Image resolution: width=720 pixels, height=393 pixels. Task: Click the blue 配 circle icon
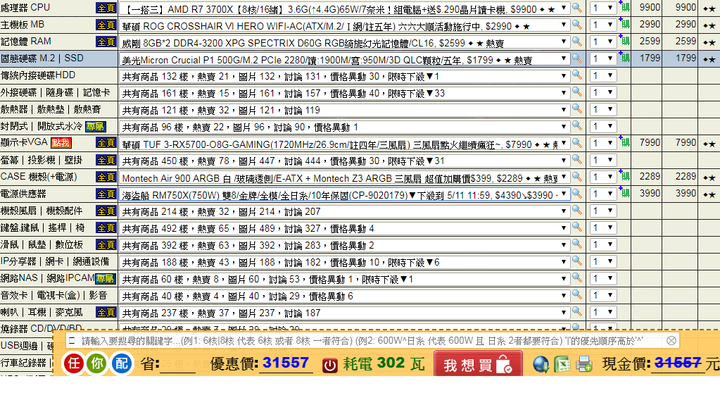122,364
